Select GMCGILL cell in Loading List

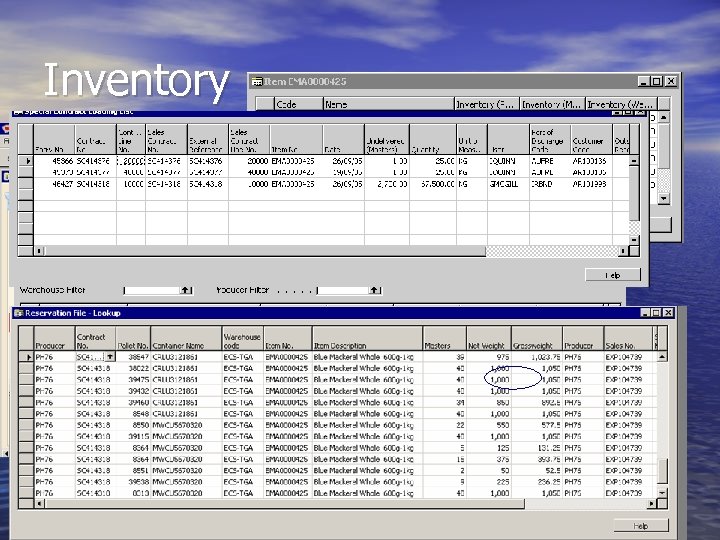pos(508,184)
